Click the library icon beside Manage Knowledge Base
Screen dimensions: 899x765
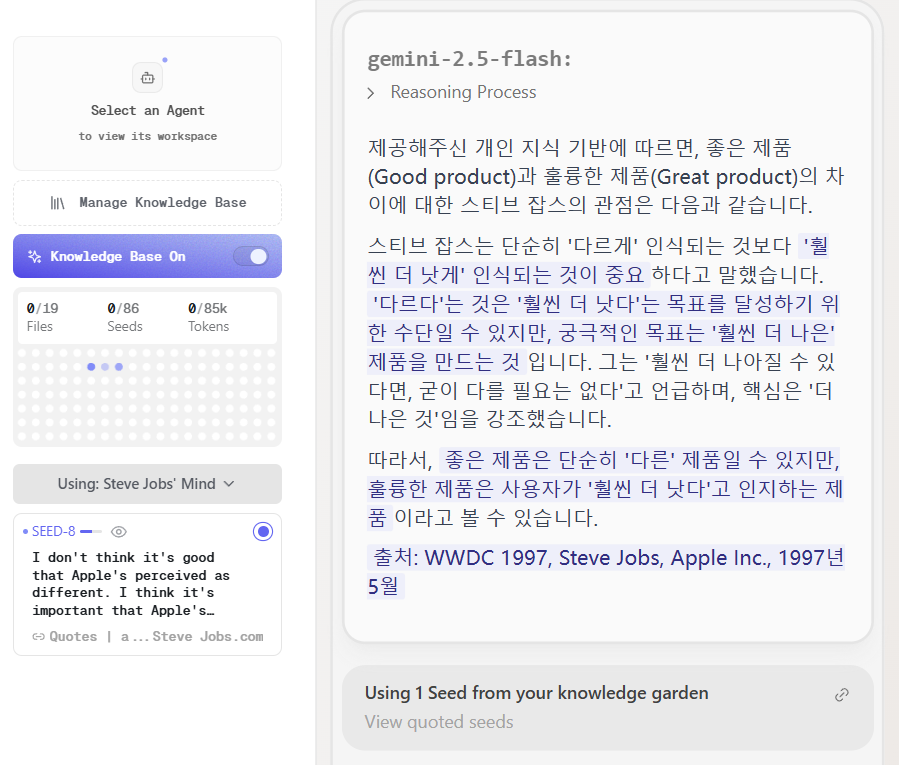point(57,203)
